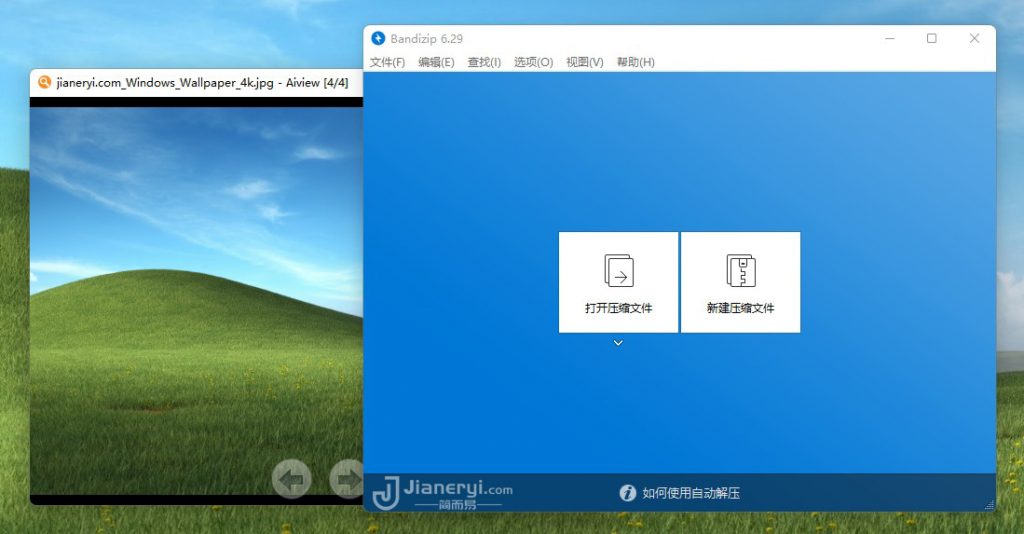
Task: Go to previous image in Aiview
Action: click(x=291, y=479)
